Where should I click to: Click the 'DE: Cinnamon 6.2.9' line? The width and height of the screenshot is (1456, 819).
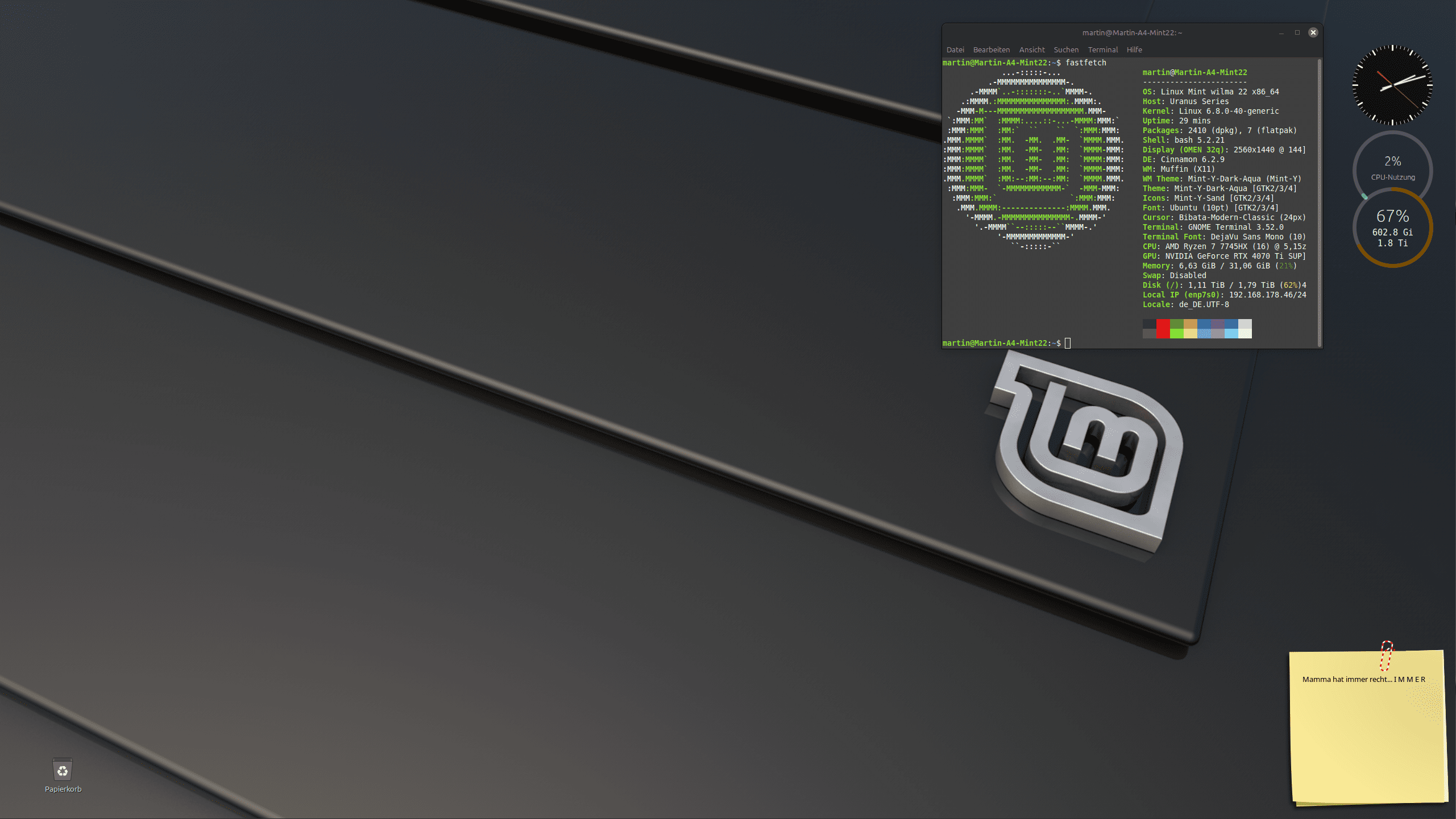pyautogui.click(x=1183, y=159)
